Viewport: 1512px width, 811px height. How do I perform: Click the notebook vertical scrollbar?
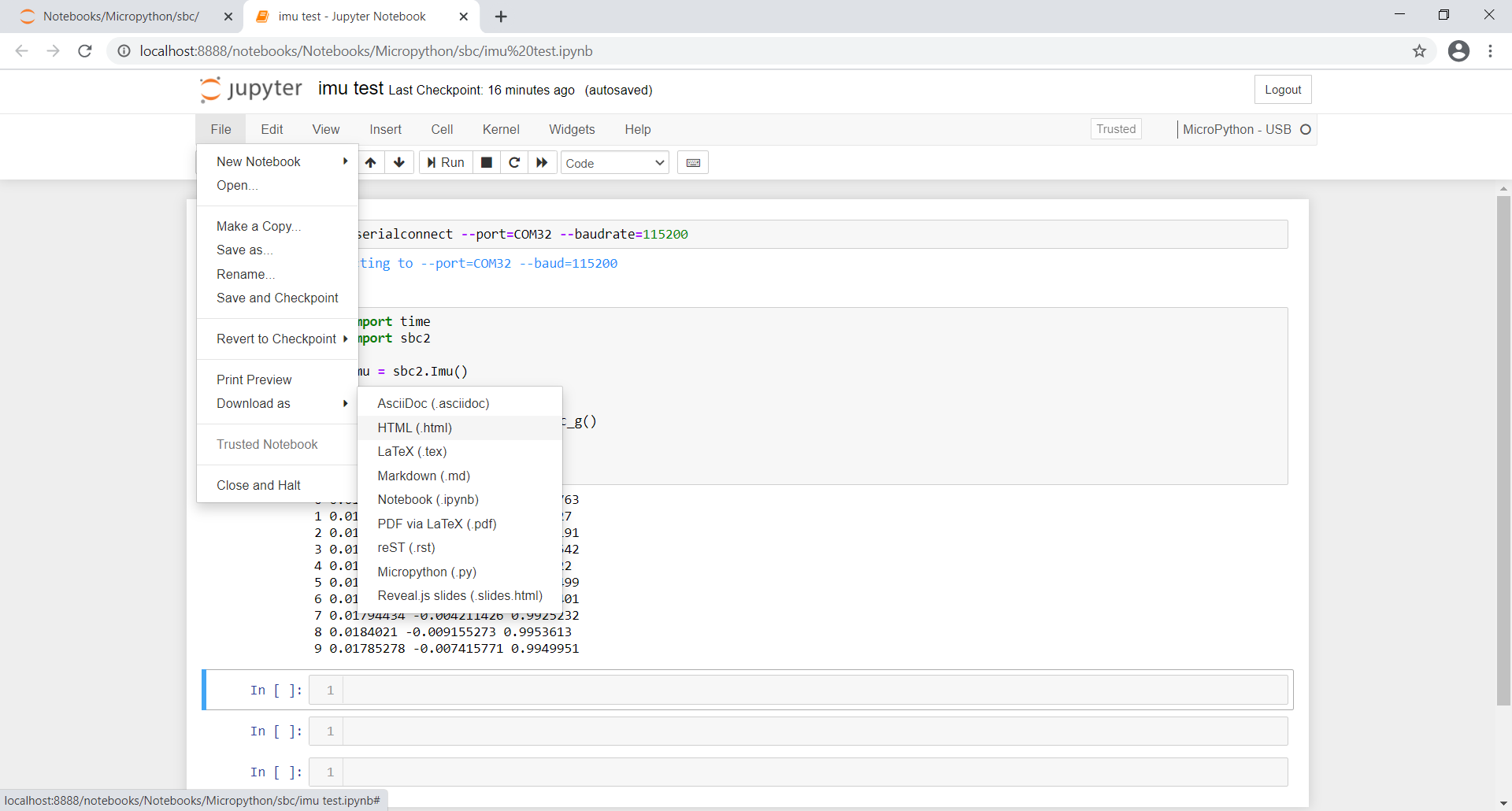tap(1503, 450)
